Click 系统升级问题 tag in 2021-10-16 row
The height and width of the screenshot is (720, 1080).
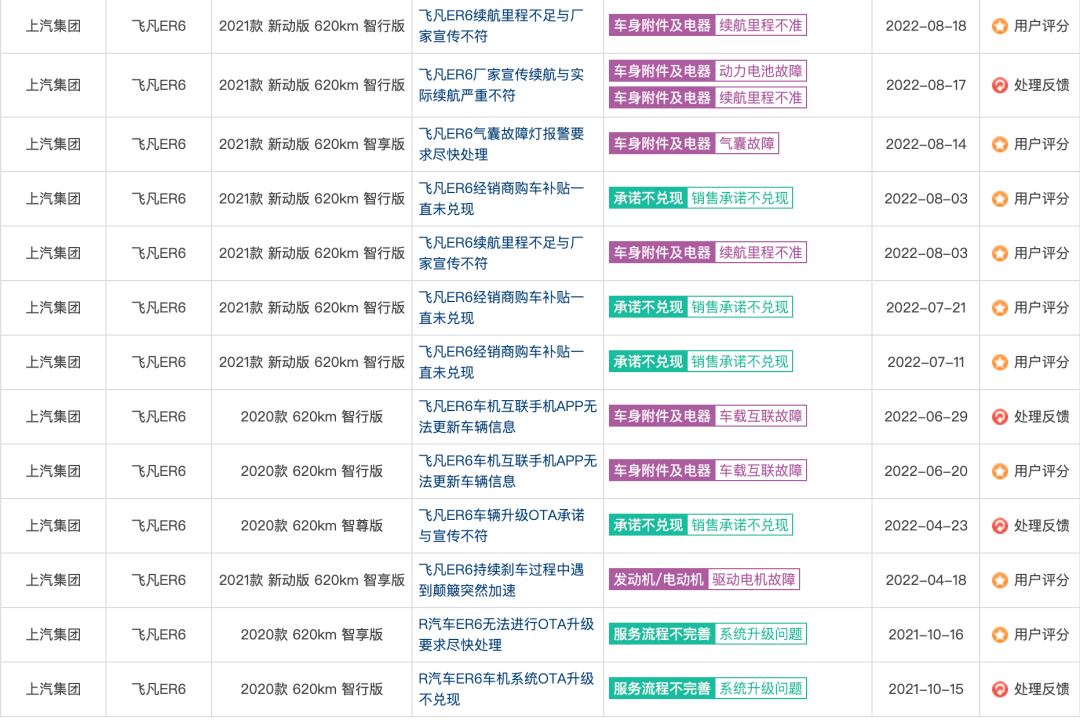(760, 634)
